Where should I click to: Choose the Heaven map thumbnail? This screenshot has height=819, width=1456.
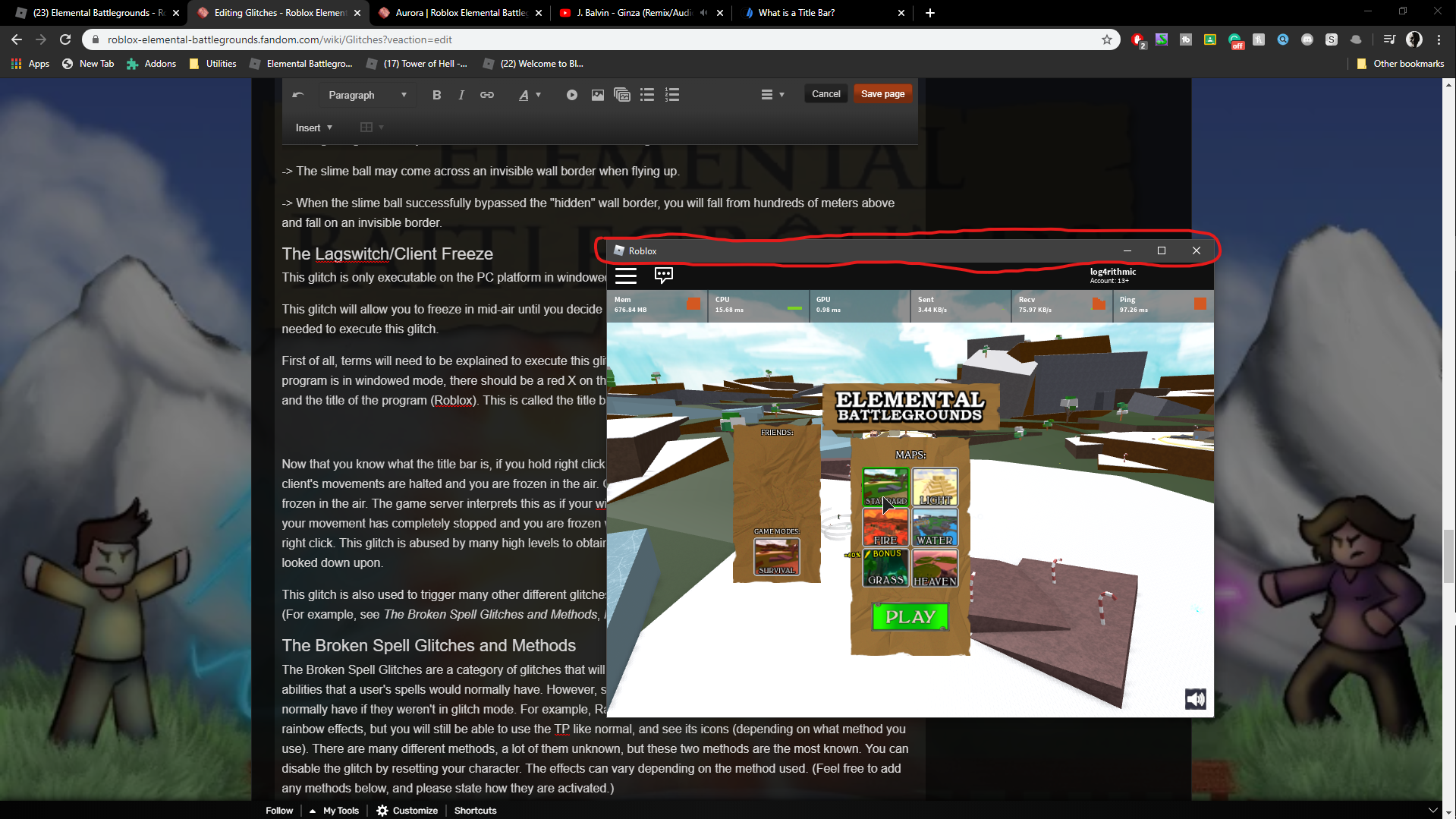pyautogui.click(x=935, y=568)
